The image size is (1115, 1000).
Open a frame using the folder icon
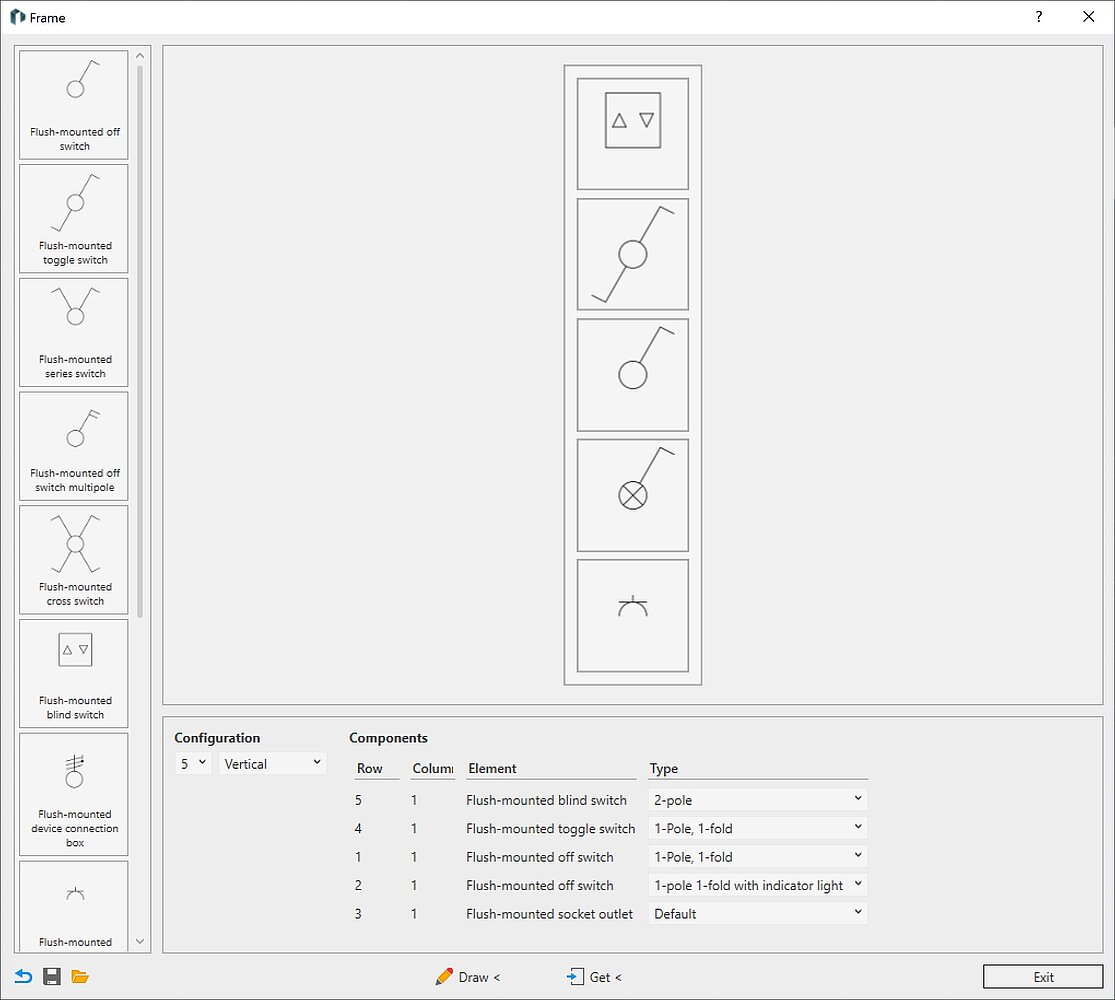[81, 977]
